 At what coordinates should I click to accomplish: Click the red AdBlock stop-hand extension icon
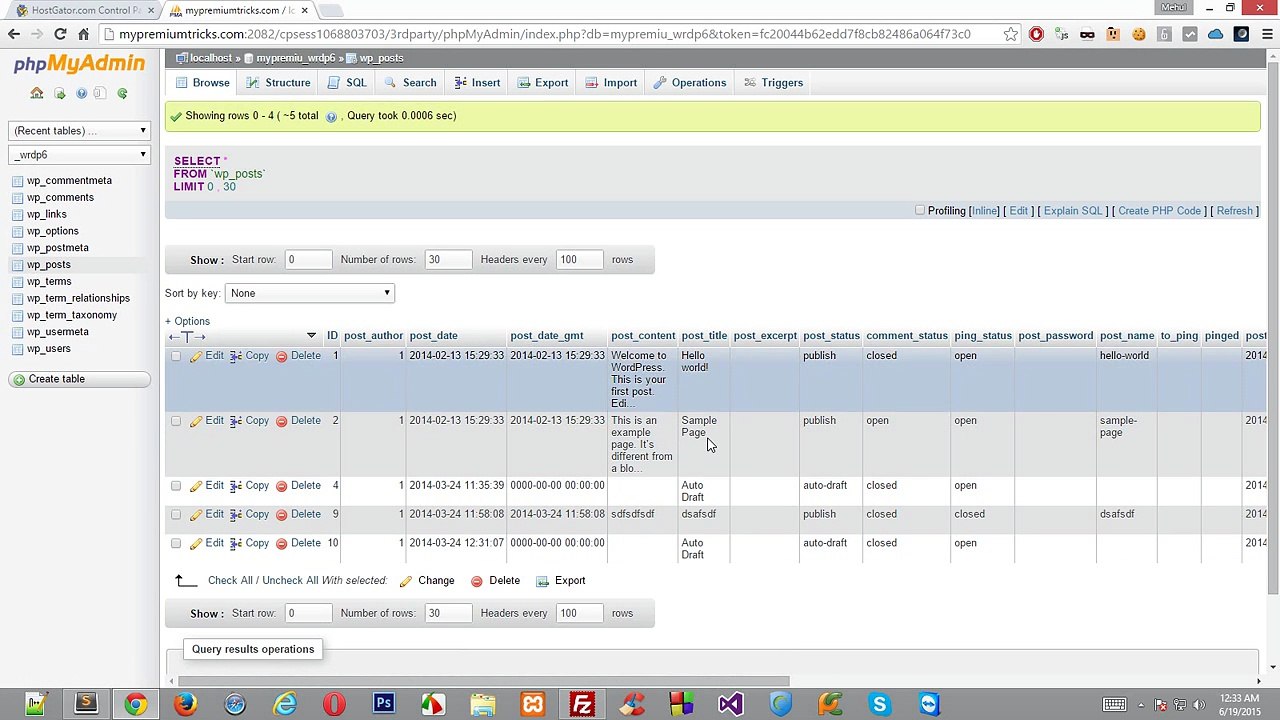coord(1036,34)
